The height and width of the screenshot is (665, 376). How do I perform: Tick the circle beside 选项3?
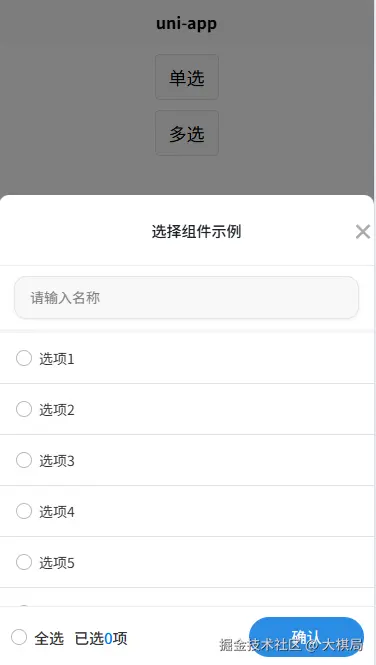[x=24, y=460]
